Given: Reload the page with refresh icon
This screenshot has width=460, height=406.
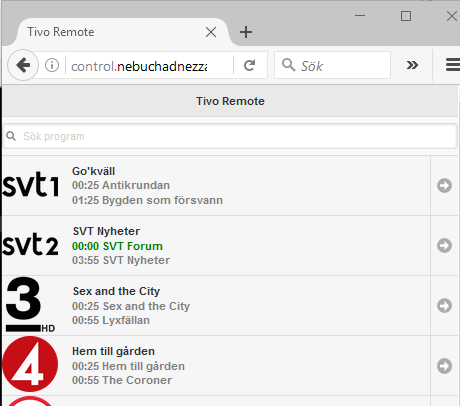Looking at the screenshot, I should point(250,65).
